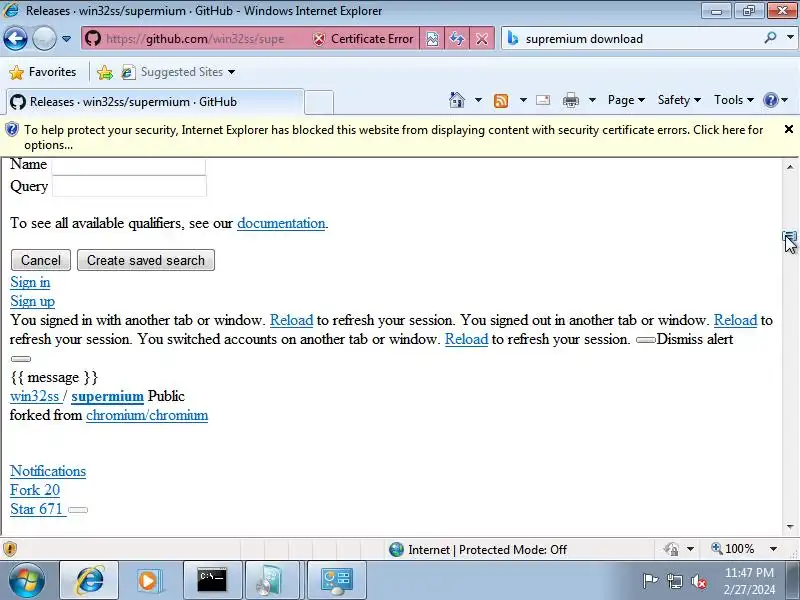The image size is (800, 600).
Task: Open the supermium repository link
Action: [x=107, y=396]
